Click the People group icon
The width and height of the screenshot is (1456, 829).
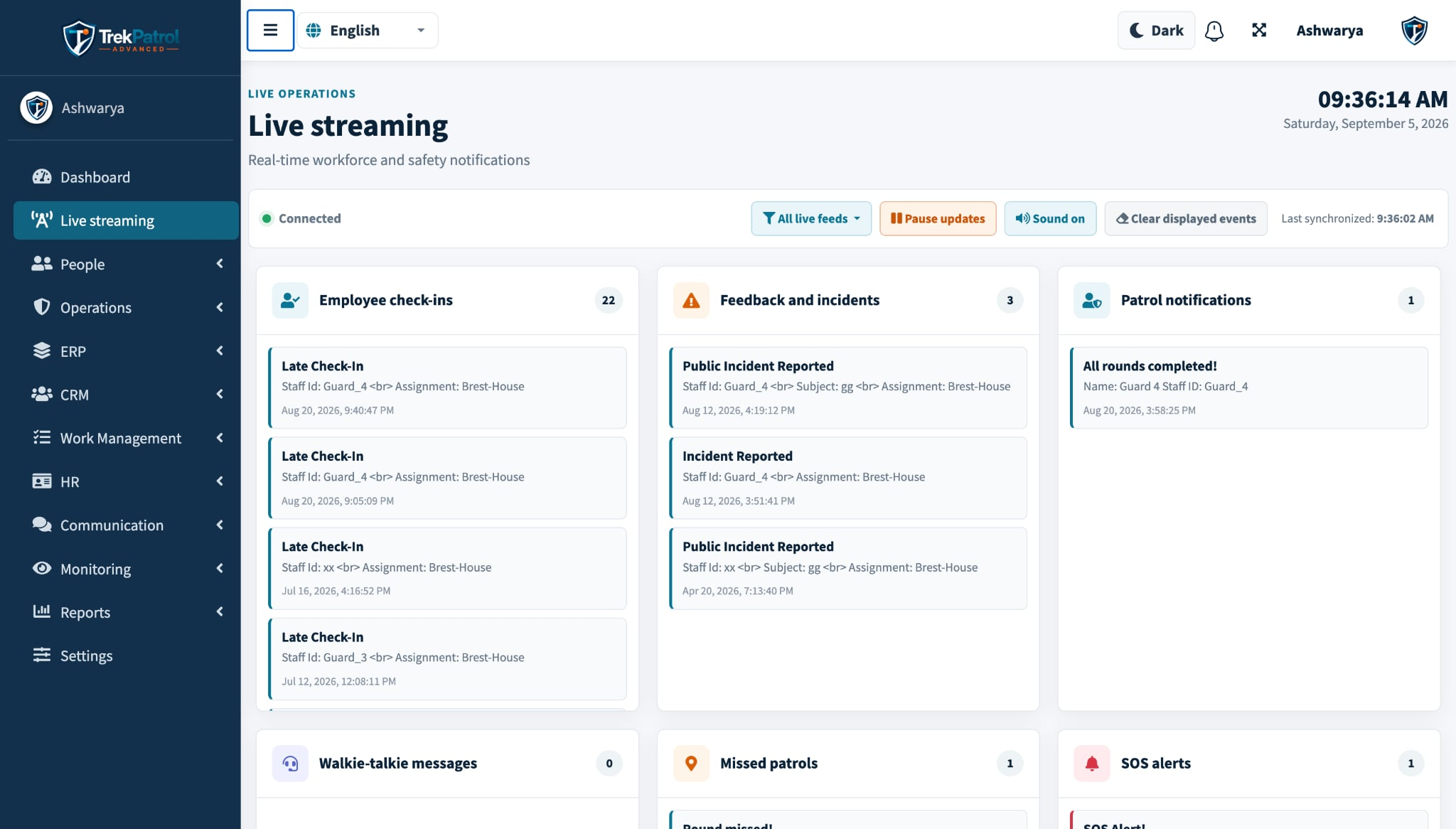42,264
